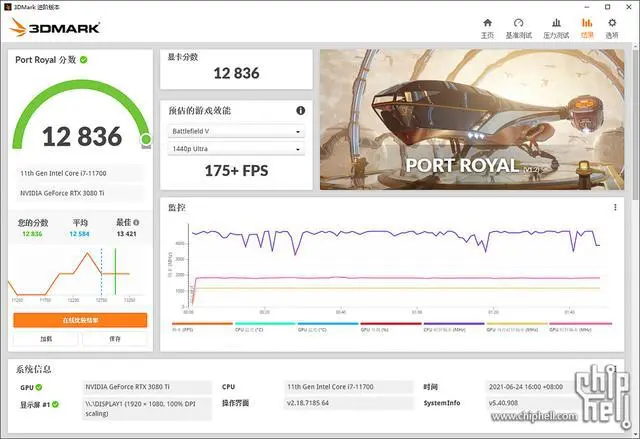The height and width of the screenshot is (439, 640).
Task: Click the large 12 836 Port Royal score
Action: point(82,136)
